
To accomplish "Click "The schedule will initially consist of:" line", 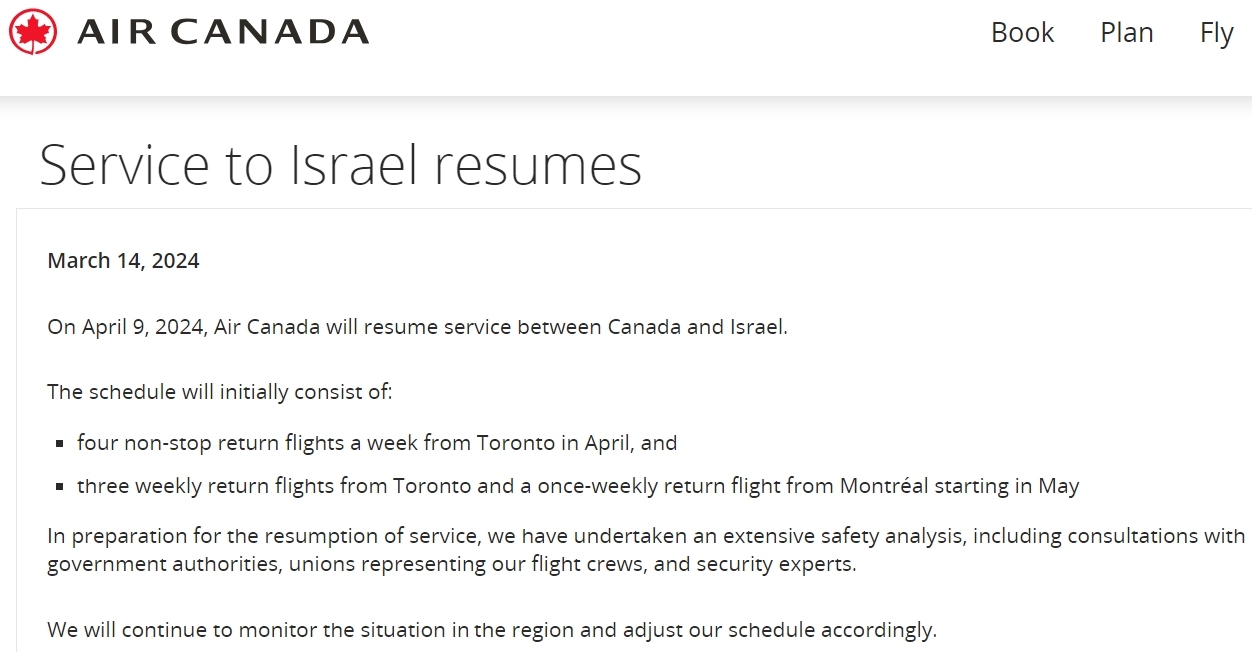I will [x=220, y=391].
